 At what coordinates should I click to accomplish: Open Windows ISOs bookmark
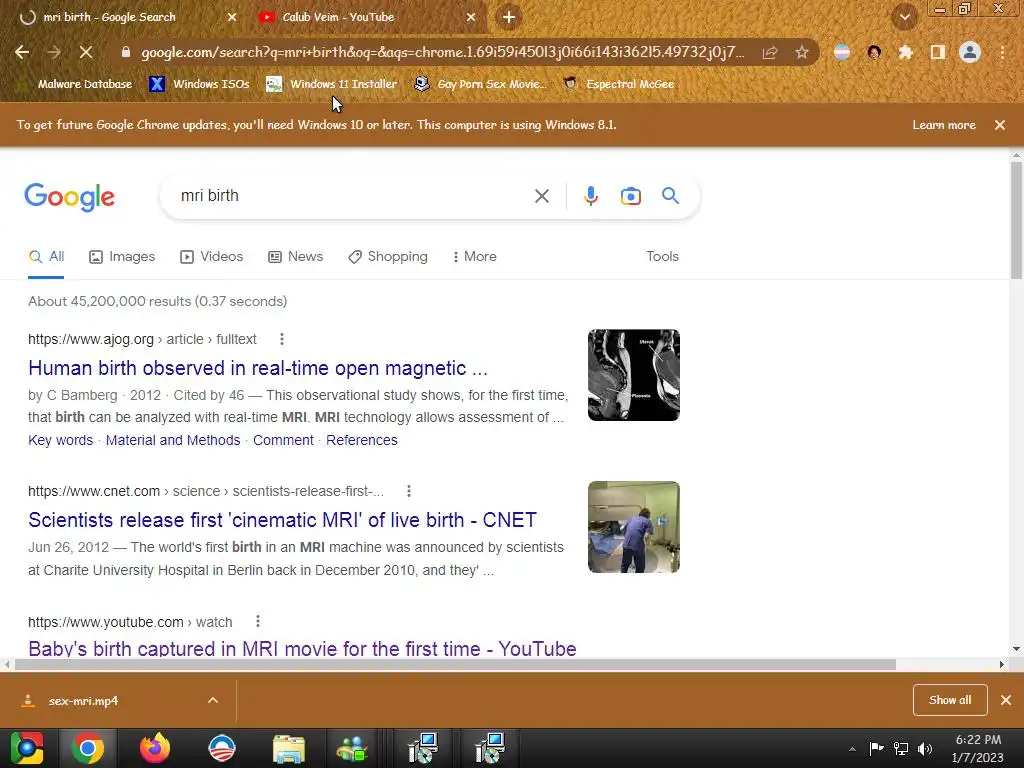tap(200, 84)
